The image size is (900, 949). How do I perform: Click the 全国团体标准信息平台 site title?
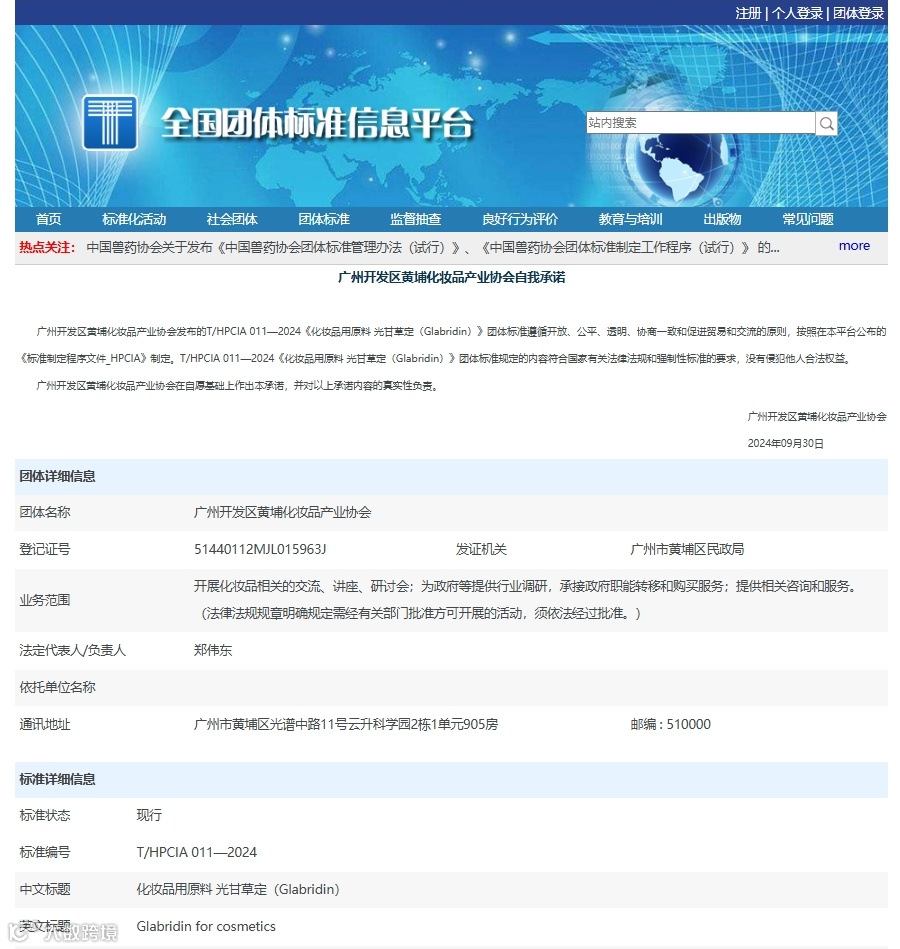(x=317, y=123)
